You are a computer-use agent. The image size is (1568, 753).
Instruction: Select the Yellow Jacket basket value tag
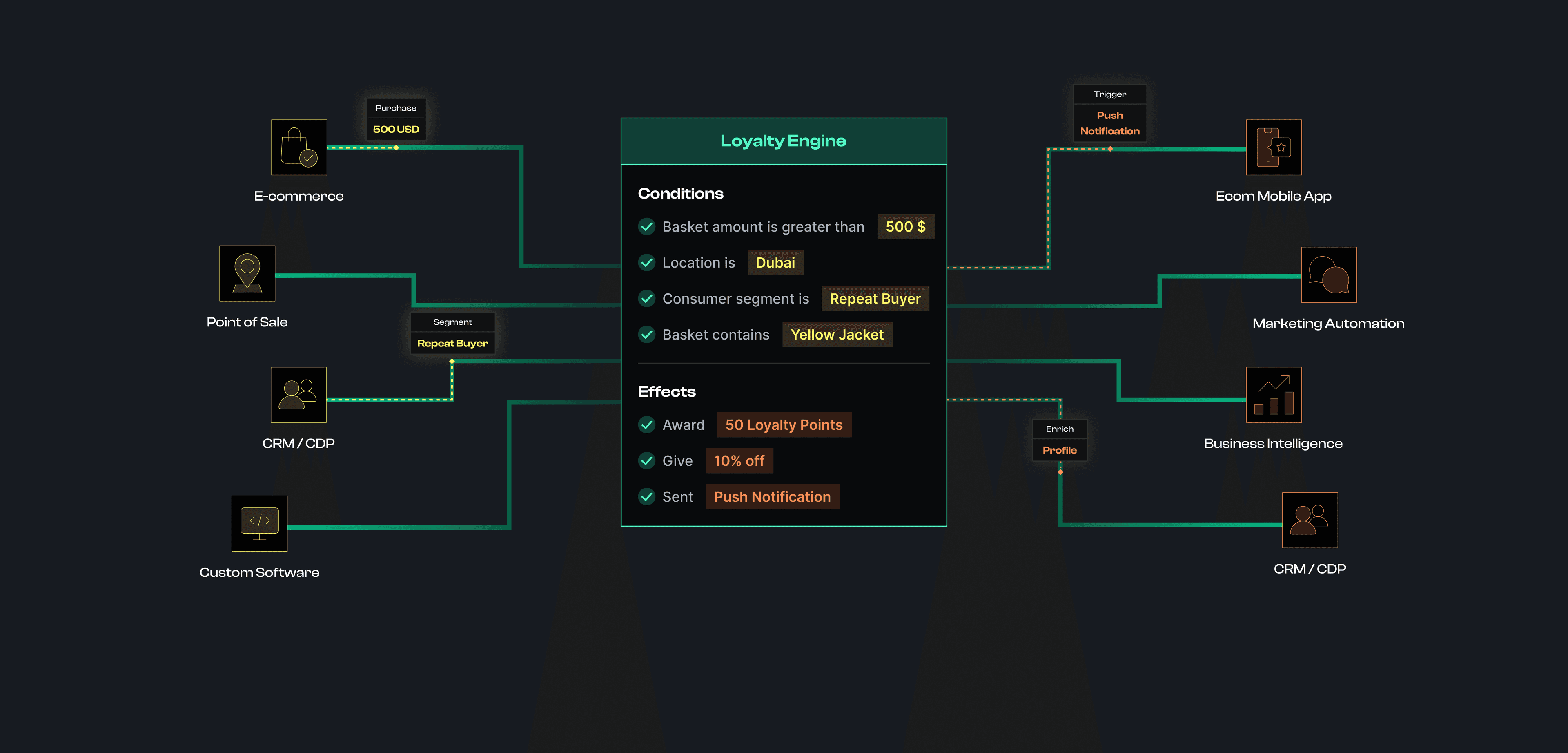tap(837, 335)
